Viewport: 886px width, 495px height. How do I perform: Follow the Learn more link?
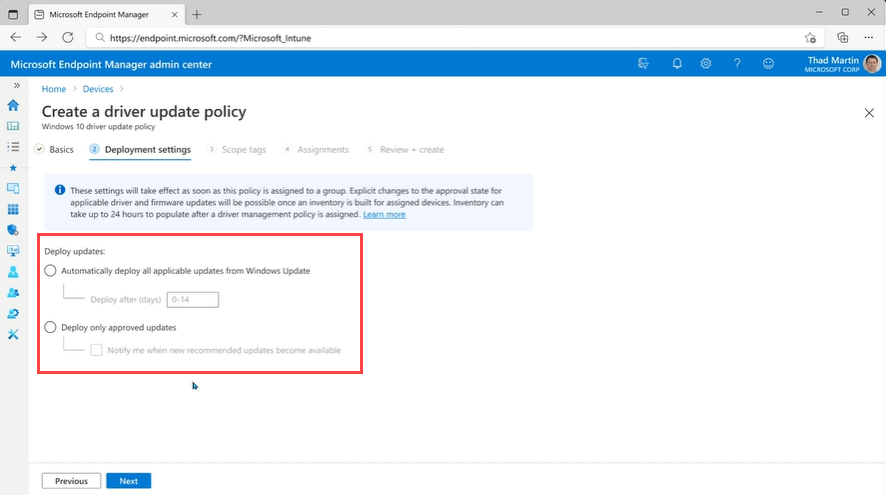(x=384, y=215)
